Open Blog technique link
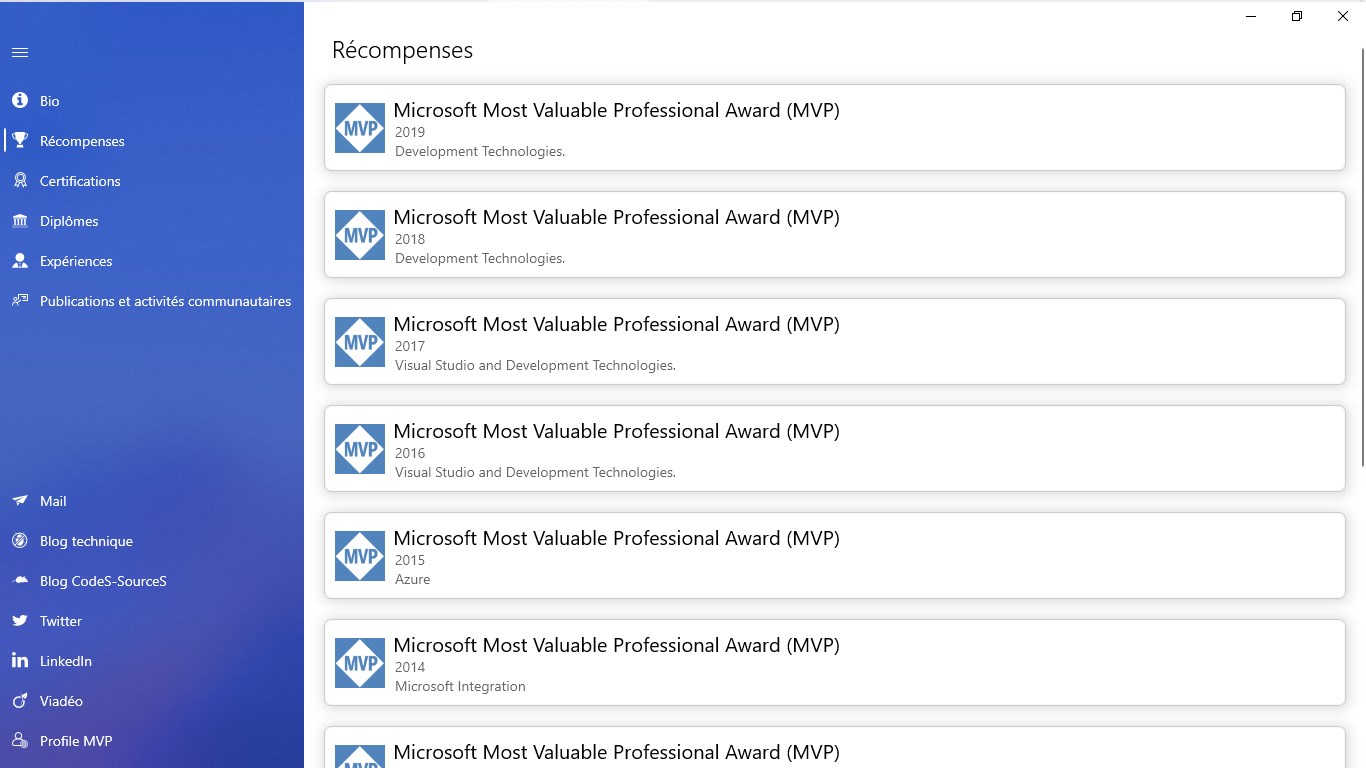The image size is (1366, 768). click(86, 541)
